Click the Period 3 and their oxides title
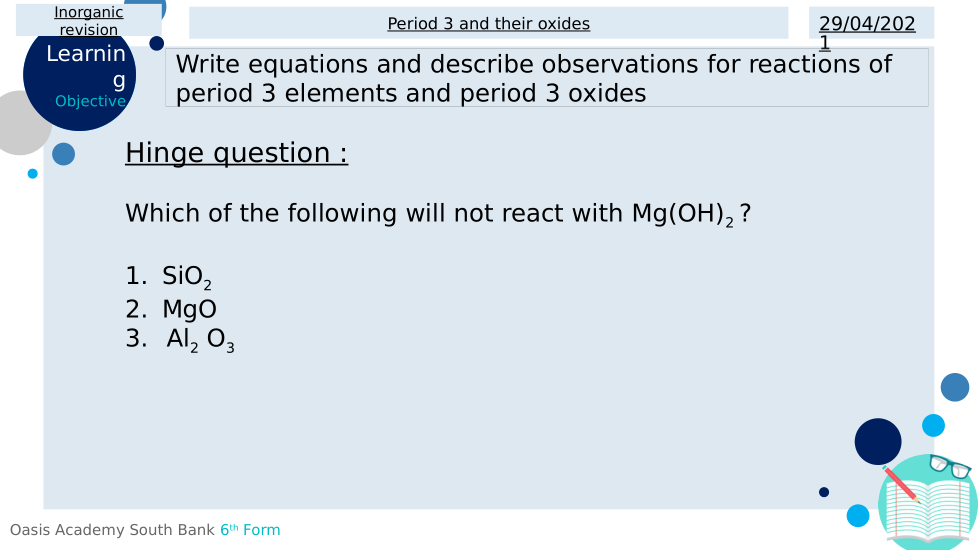The image size is (978, 550). click(x=489, y=23)
